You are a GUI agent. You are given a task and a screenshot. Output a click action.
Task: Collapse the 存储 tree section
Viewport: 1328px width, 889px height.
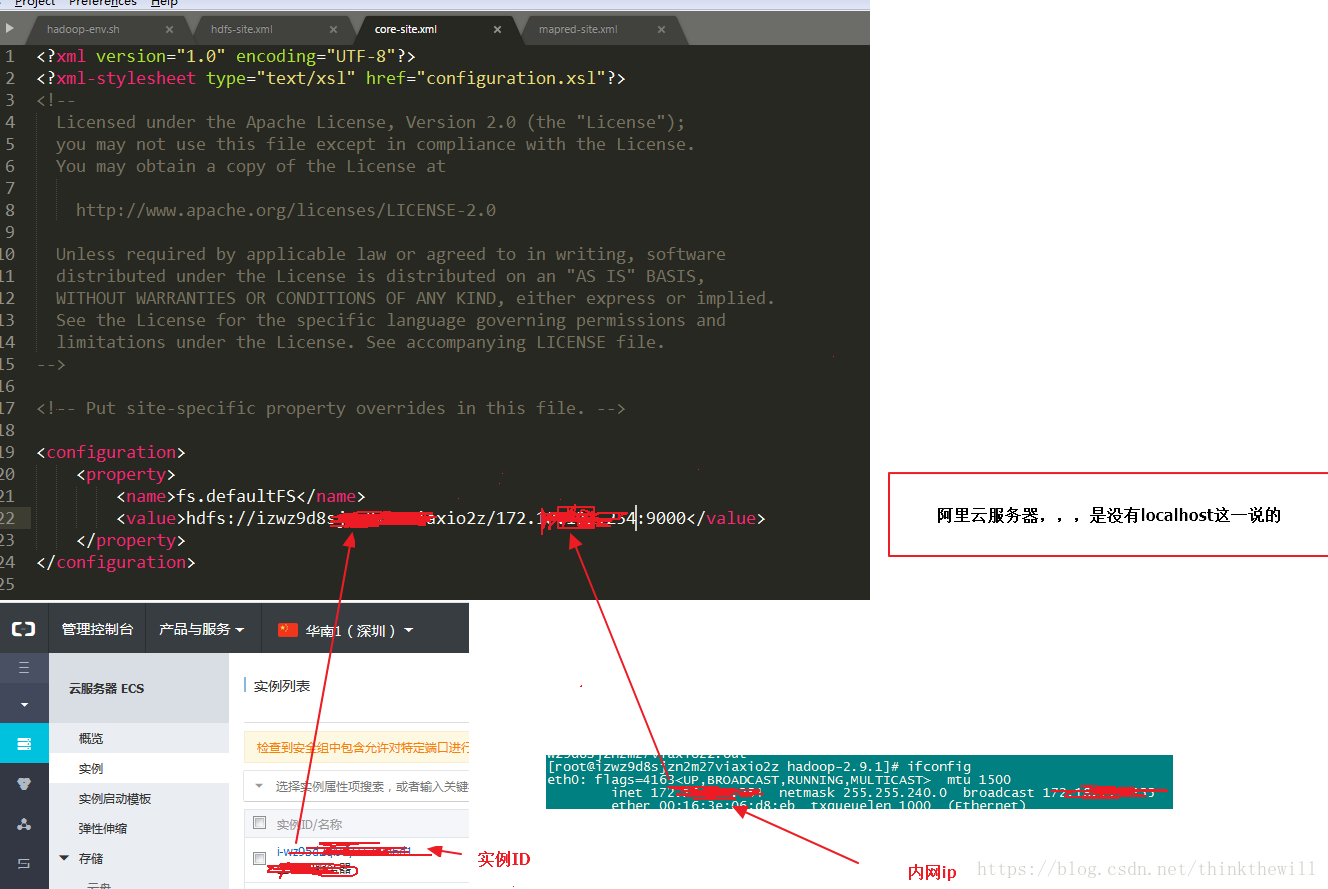click(x=65, y=858)
